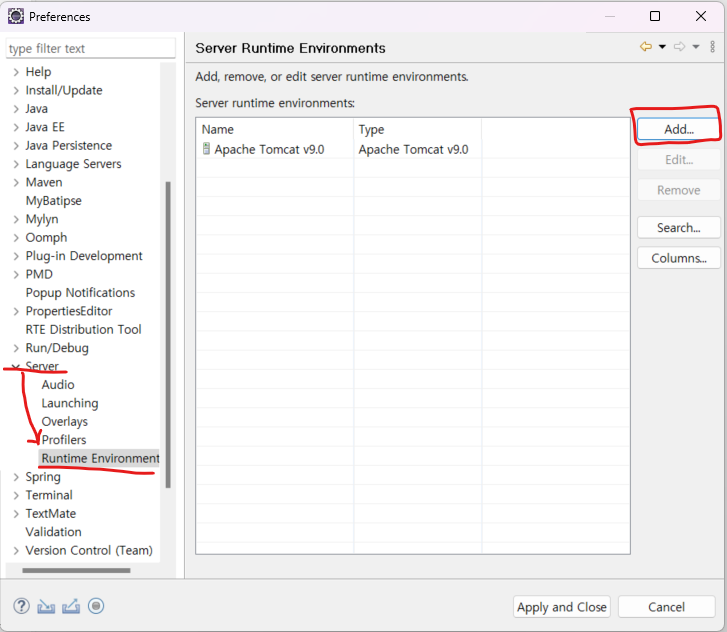Click the Help question mark icon
This screenshot has width=727, height=632.
tap(21, 606)
